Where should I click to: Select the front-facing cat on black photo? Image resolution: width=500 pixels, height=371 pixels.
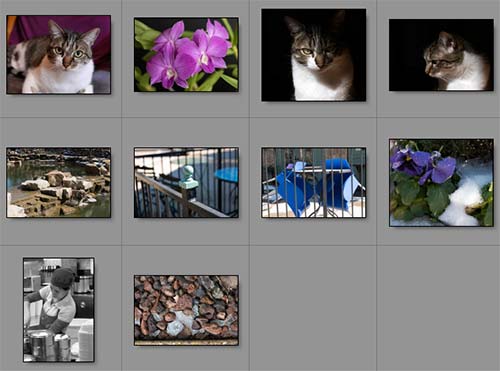tap(314, 55)
